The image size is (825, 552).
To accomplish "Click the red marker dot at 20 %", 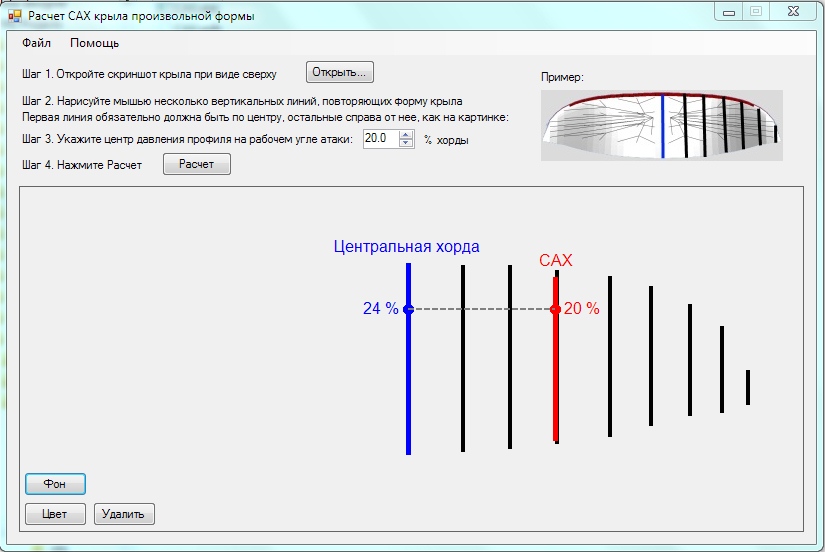I will (x=555, y=310).
